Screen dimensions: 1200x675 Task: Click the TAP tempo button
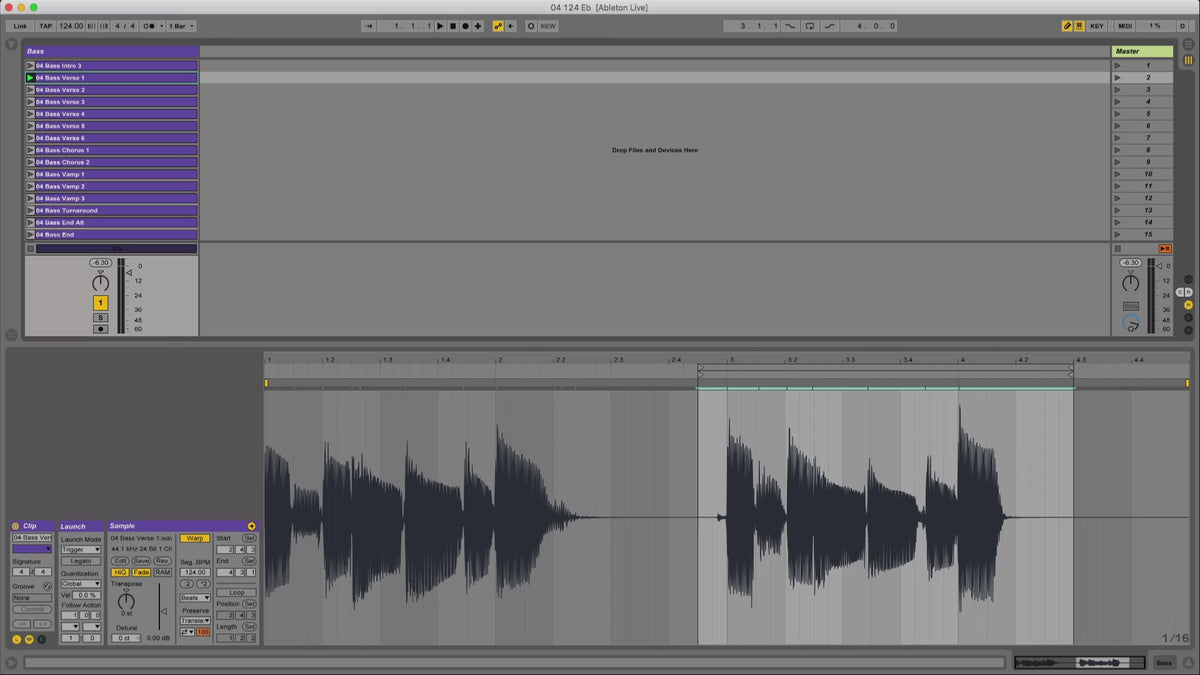46,26
